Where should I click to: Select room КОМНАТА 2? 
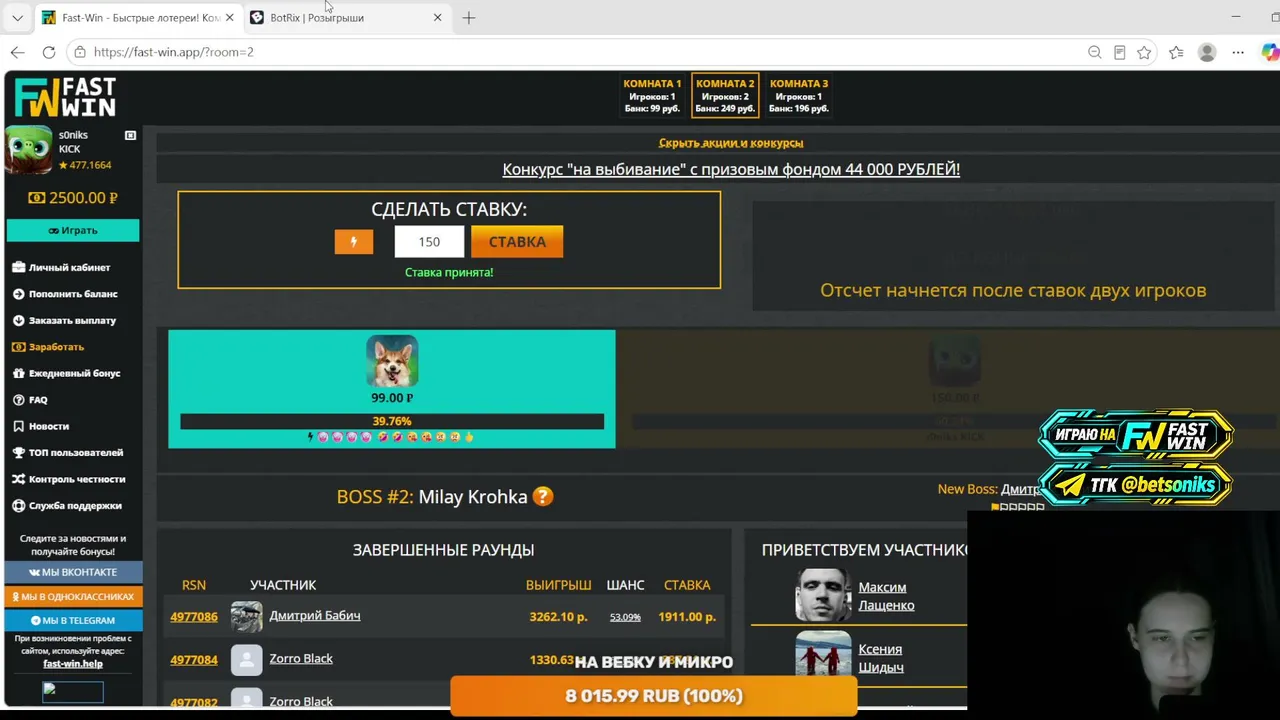pyautogui.click(x=725, y=96)
